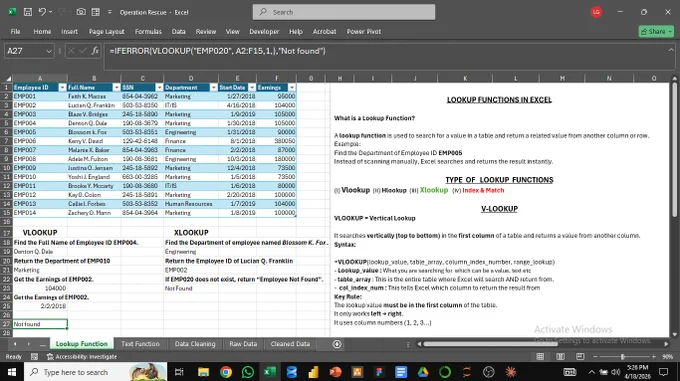This screenshot has height=381, width=680.
Task: Open the Acrobat tab
Action: point(324,32)
